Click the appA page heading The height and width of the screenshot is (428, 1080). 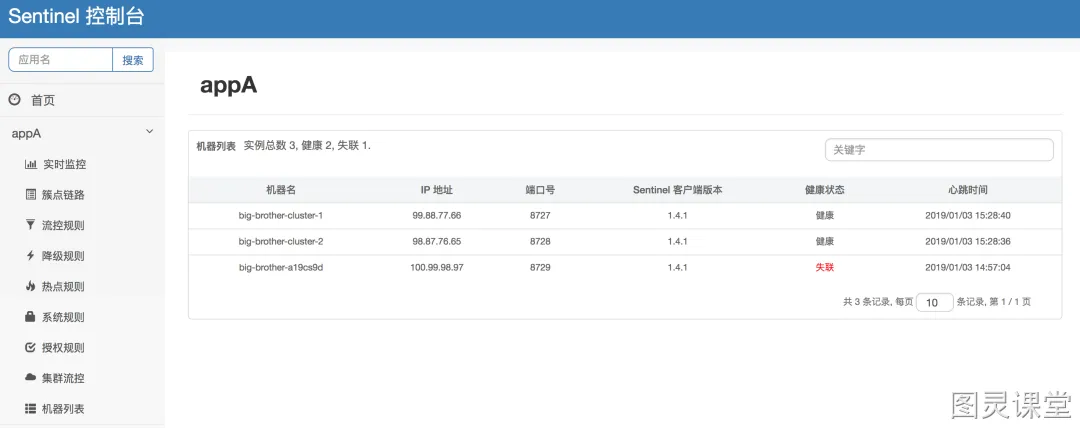click(x=229, y=86)
